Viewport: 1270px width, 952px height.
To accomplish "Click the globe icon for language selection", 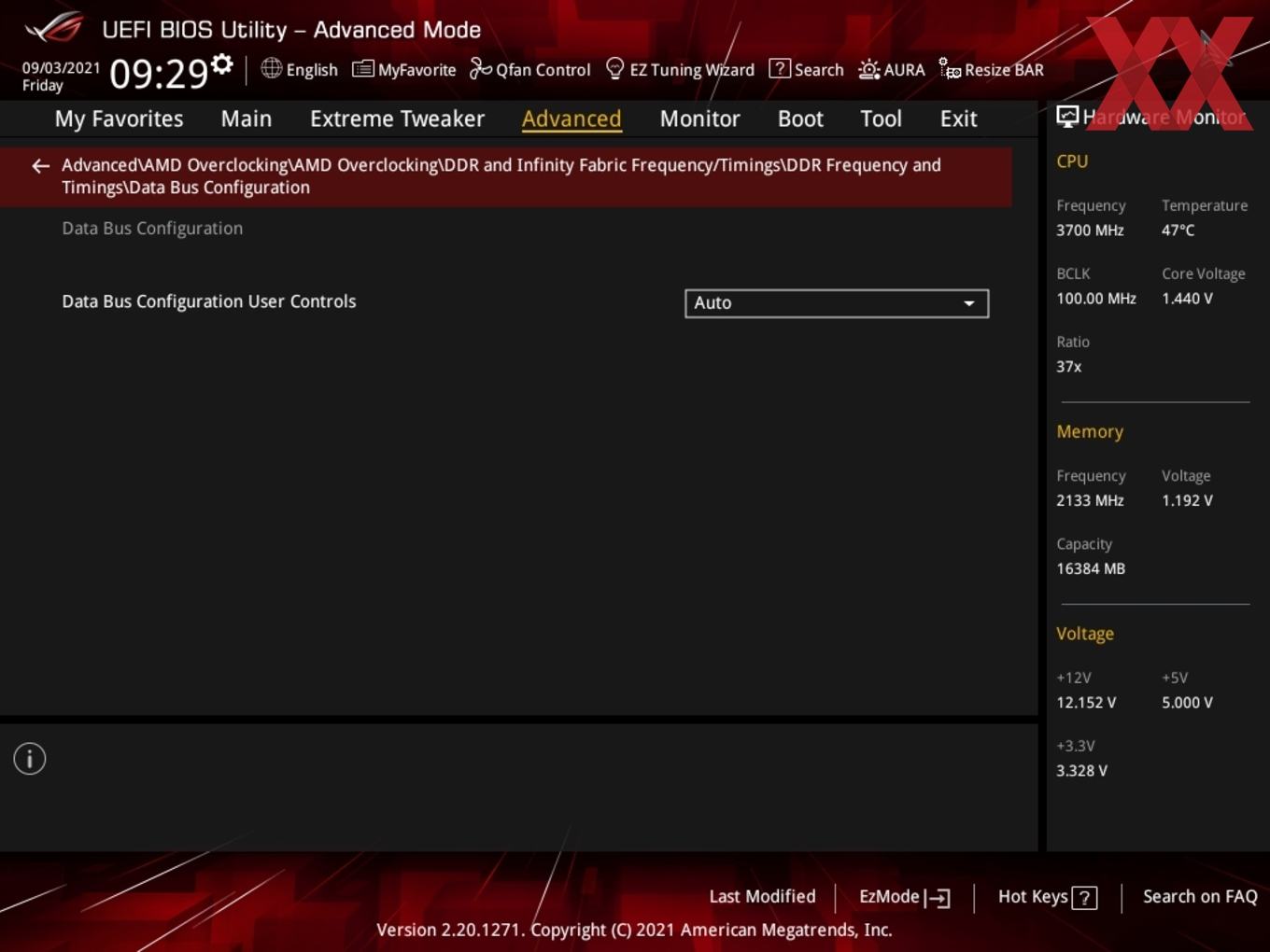I will [271, 68].
